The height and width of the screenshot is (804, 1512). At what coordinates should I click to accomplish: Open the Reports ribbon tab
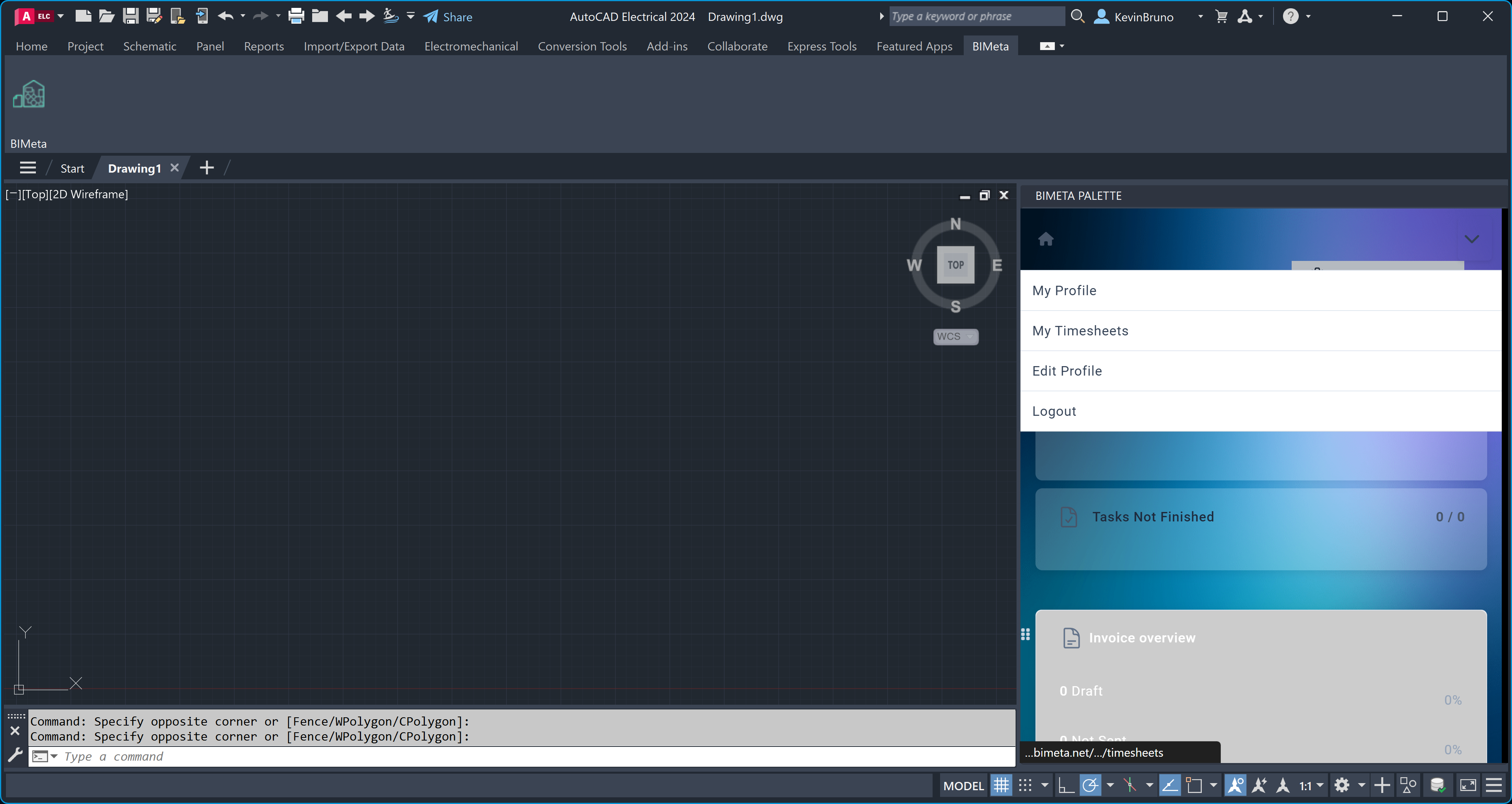click(264, 47)
